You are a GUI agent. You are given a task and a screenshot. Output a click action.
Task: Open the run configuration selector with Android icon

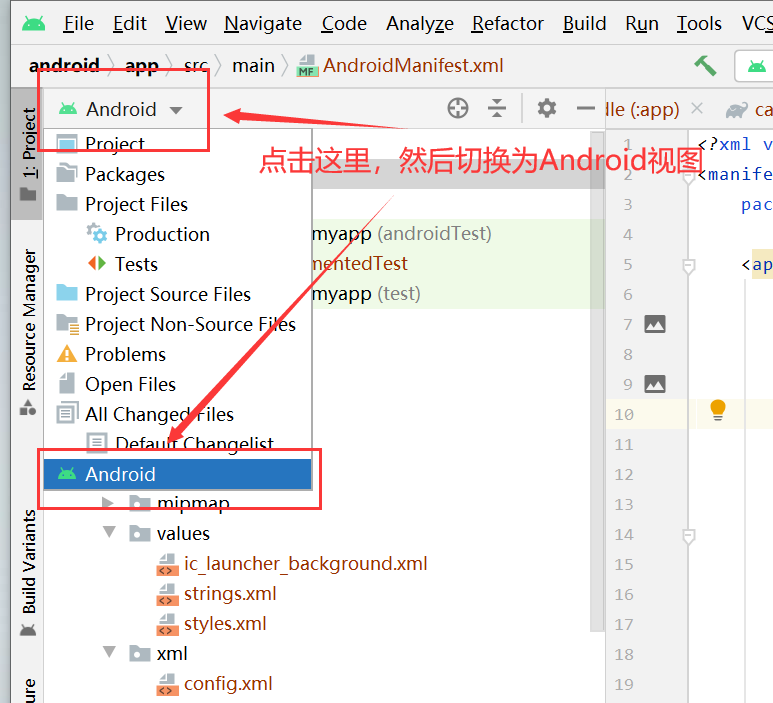[x=756, y=66]
